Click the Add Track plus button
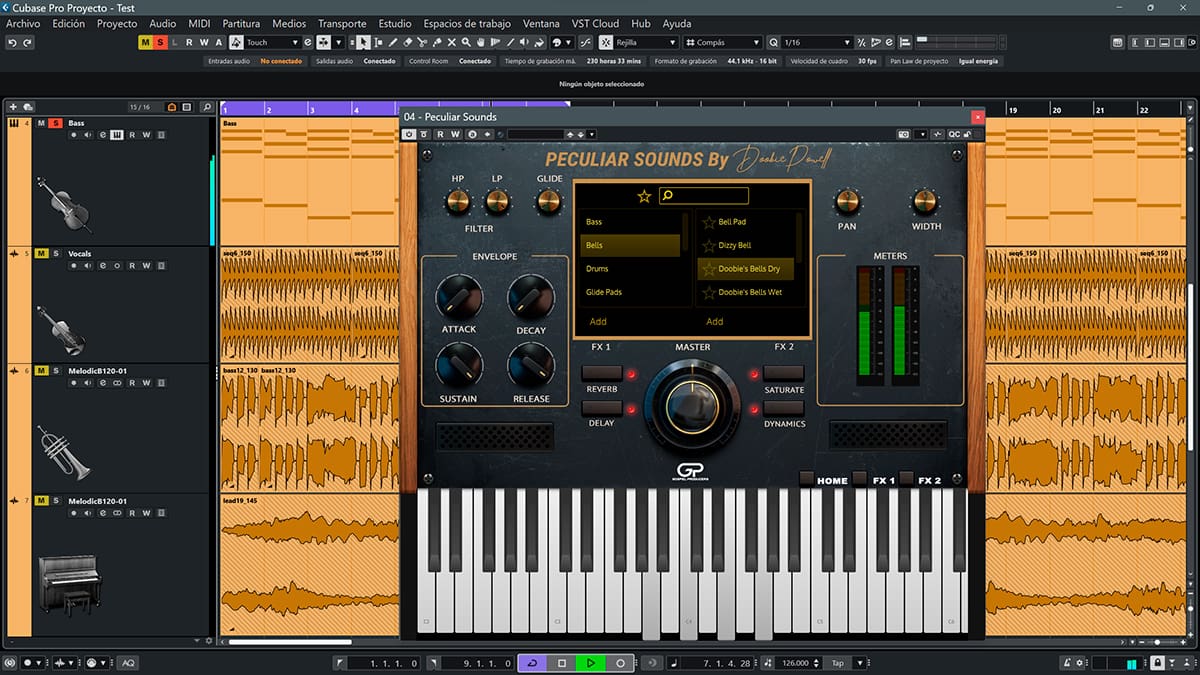1200x675 pixels. [x=13, y=107]
